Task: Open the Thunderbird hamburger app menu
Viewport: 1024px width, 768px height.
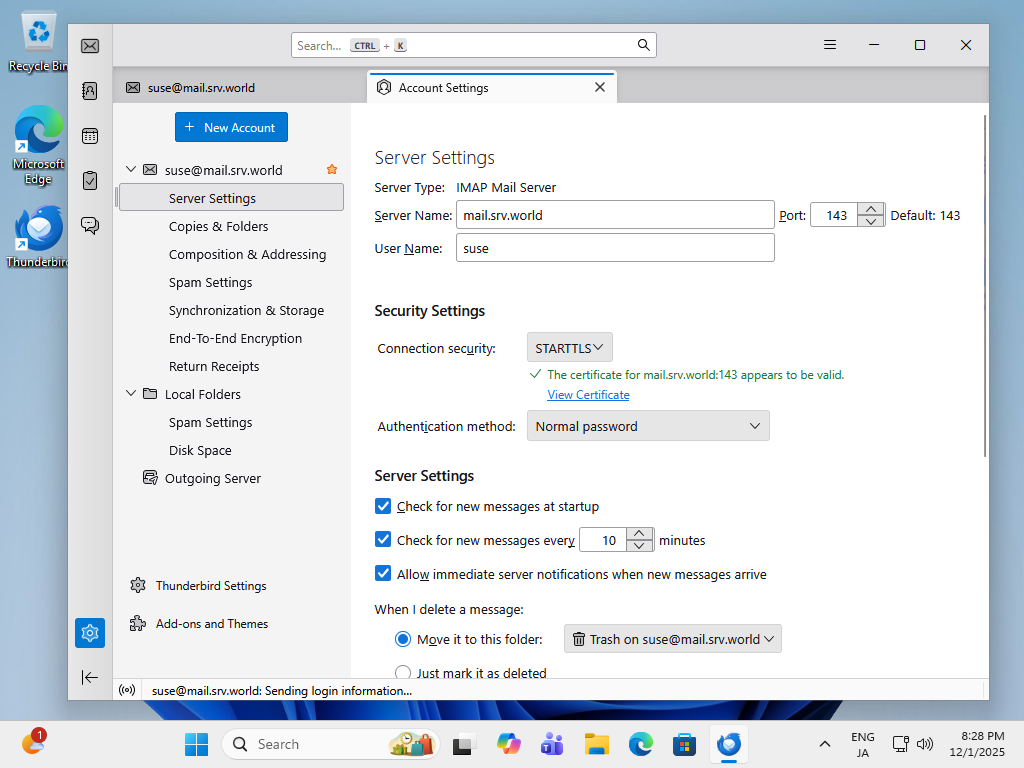Action: 830,45
